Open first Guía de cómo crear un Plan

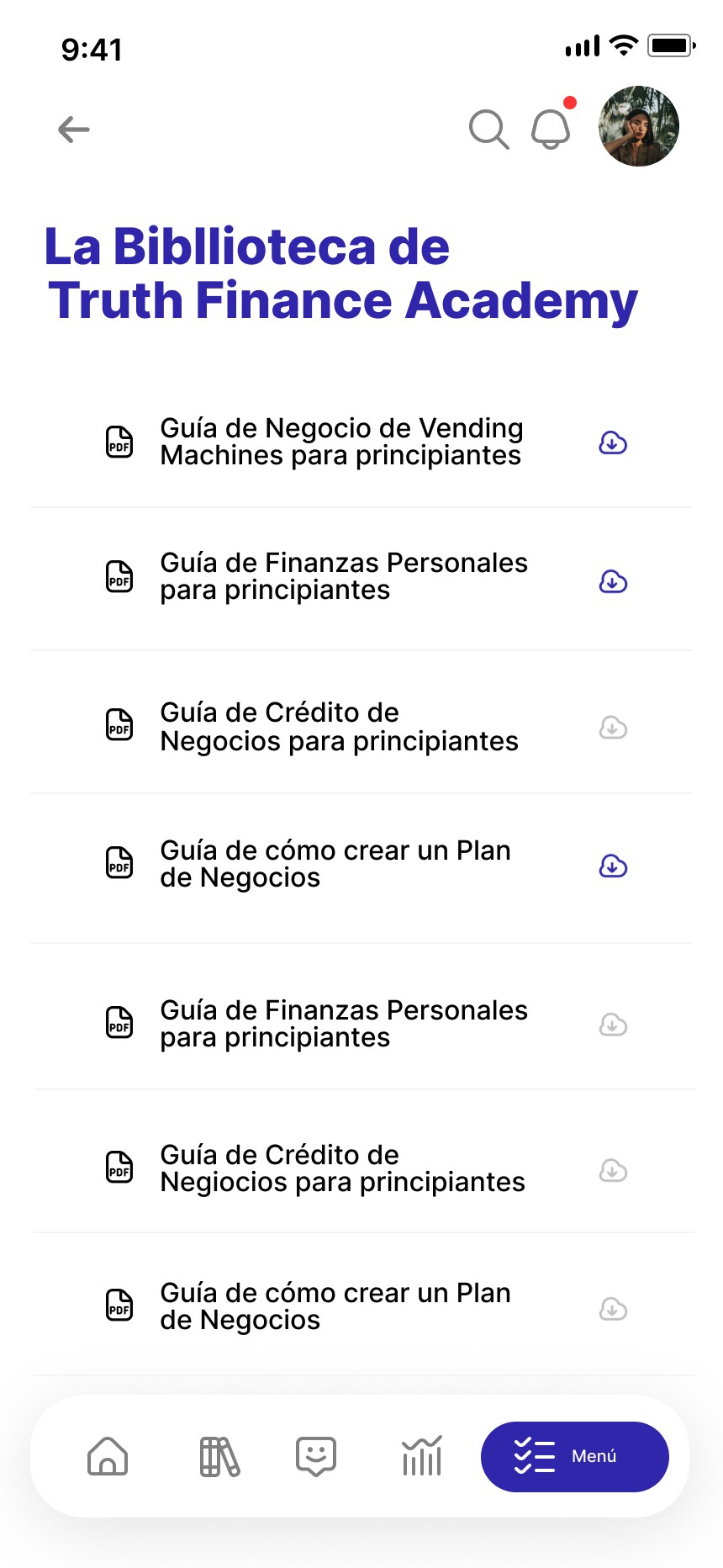tap(335, 864)
